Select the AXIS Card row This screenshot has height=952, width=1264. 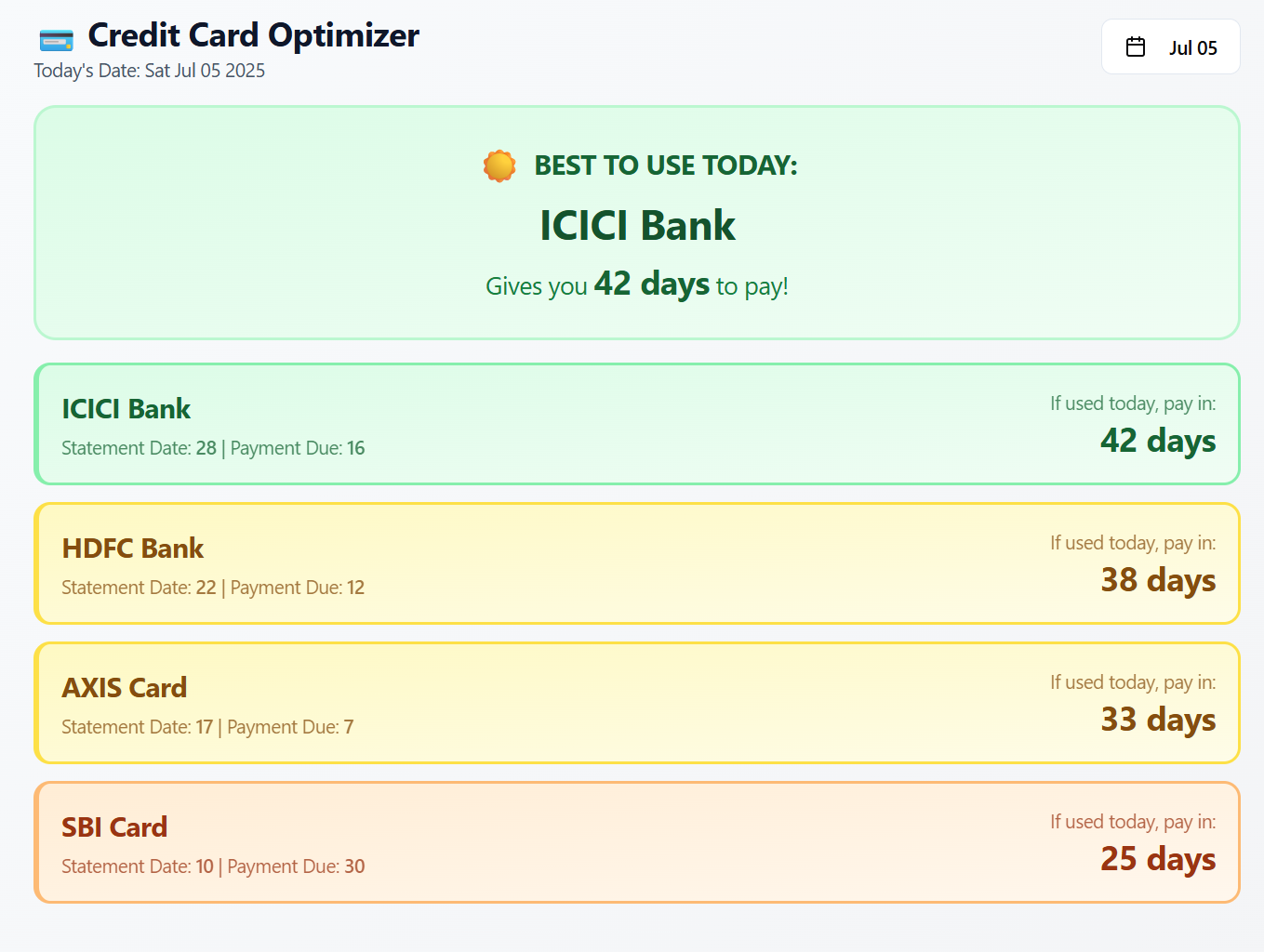tap(636, 703)
